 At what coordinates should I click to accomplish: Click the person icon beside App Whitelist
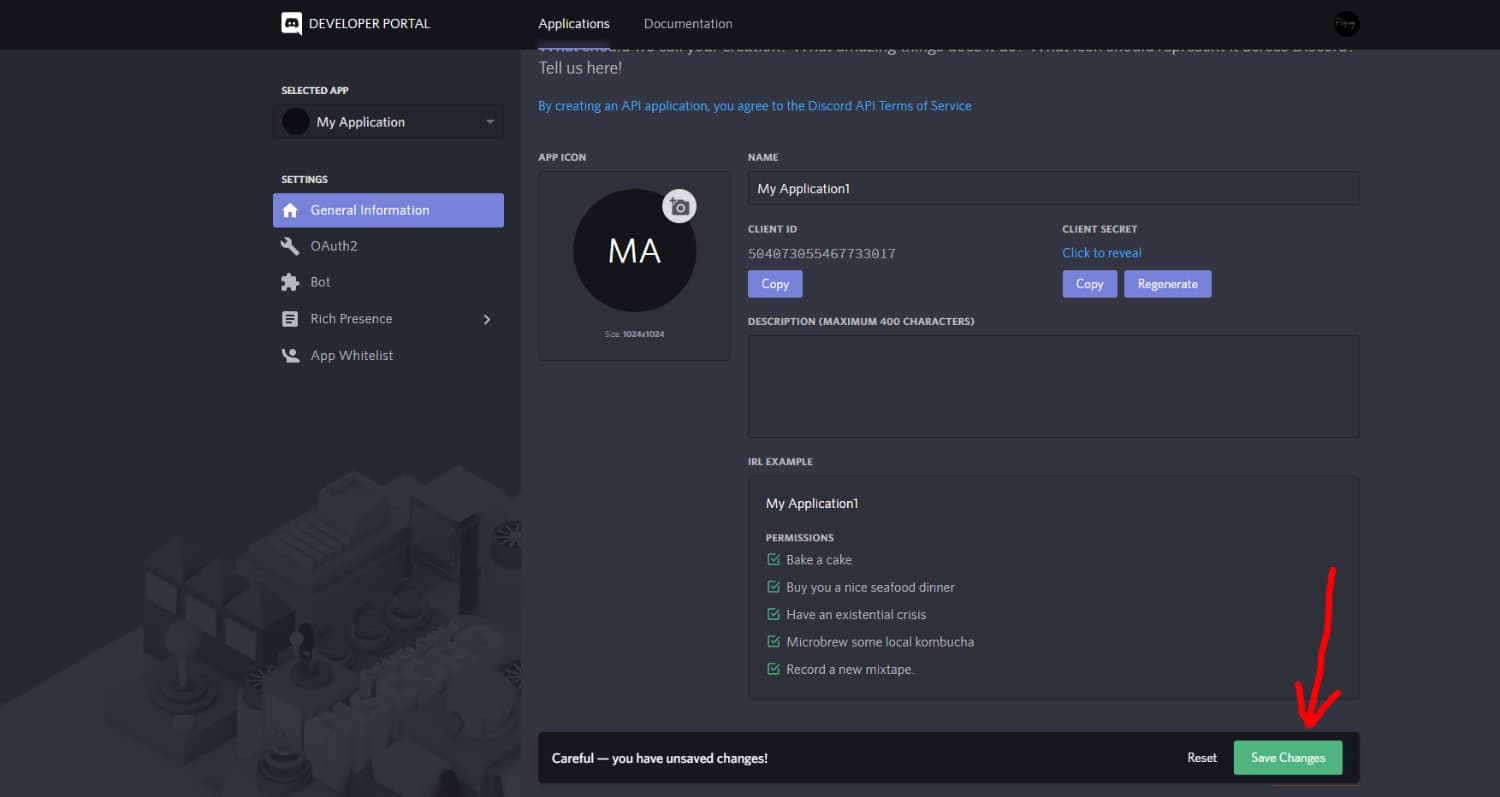point(290,355)
